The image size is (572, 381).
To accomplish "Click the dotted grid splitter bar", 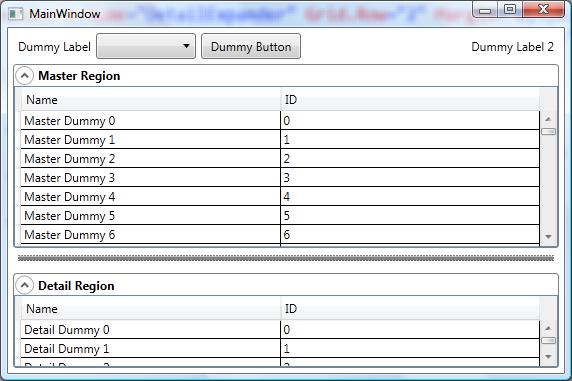I will [x=286, y=258].
